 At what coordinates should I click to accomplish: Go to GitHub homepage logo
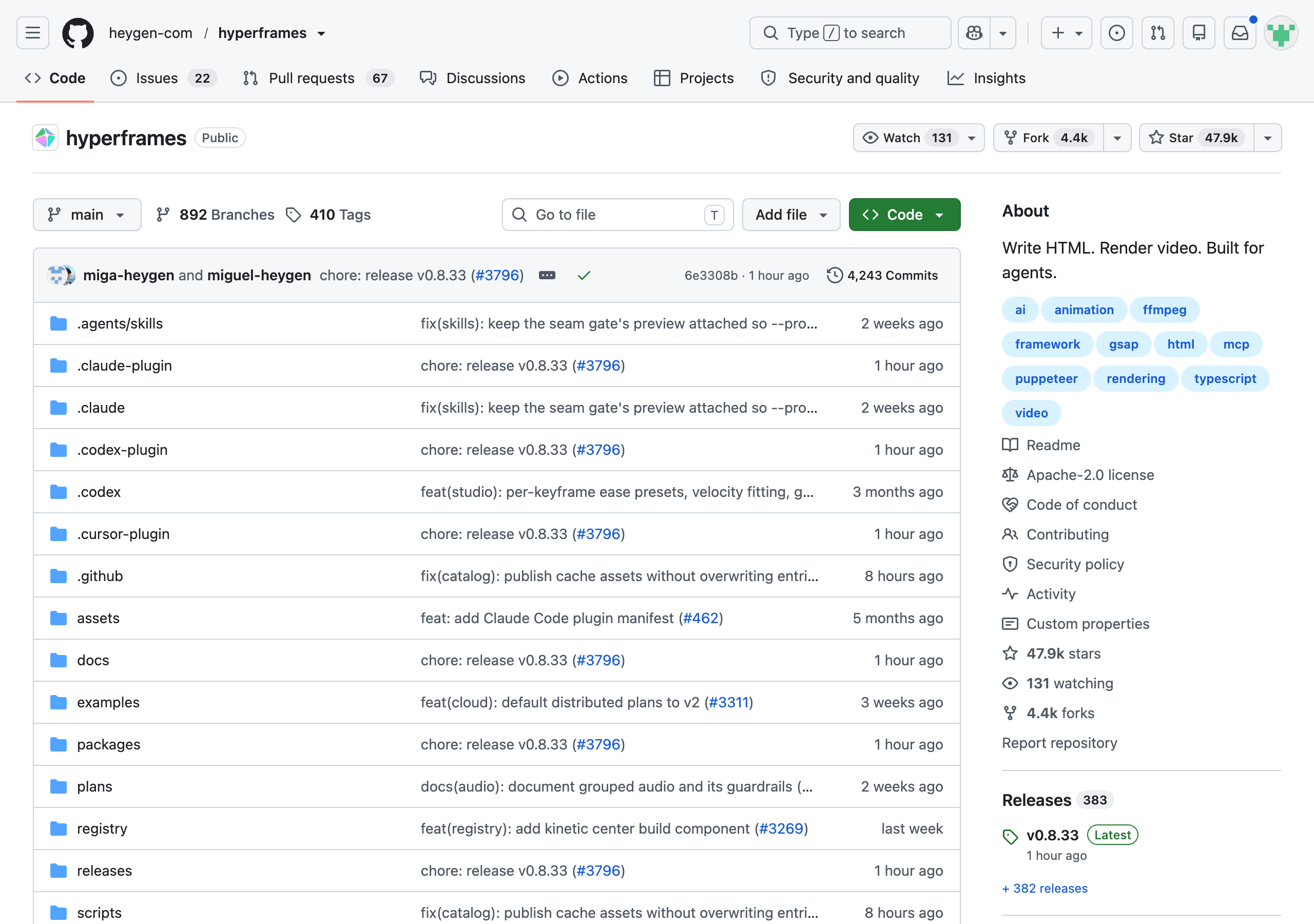(78, 33)
